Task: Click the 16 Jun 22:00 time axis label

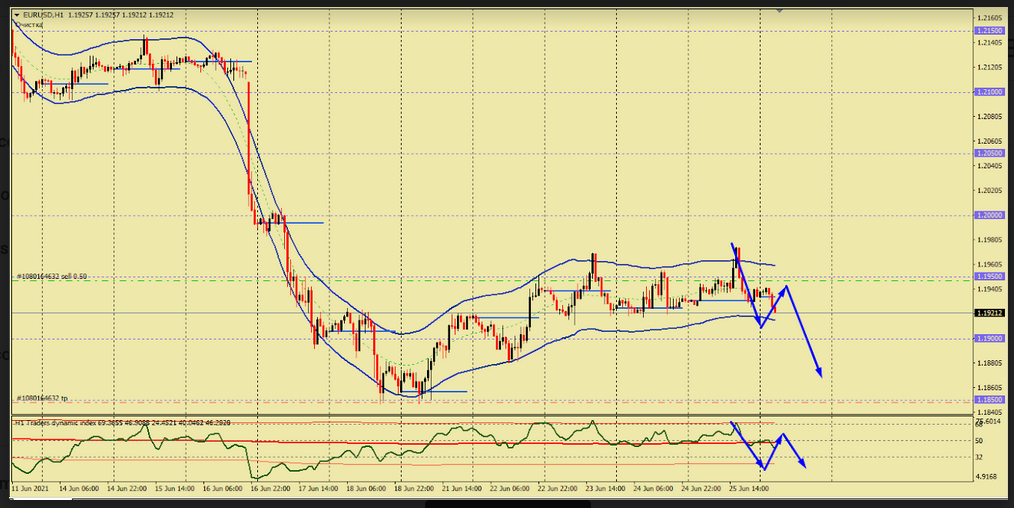Action: pos(269,489)
